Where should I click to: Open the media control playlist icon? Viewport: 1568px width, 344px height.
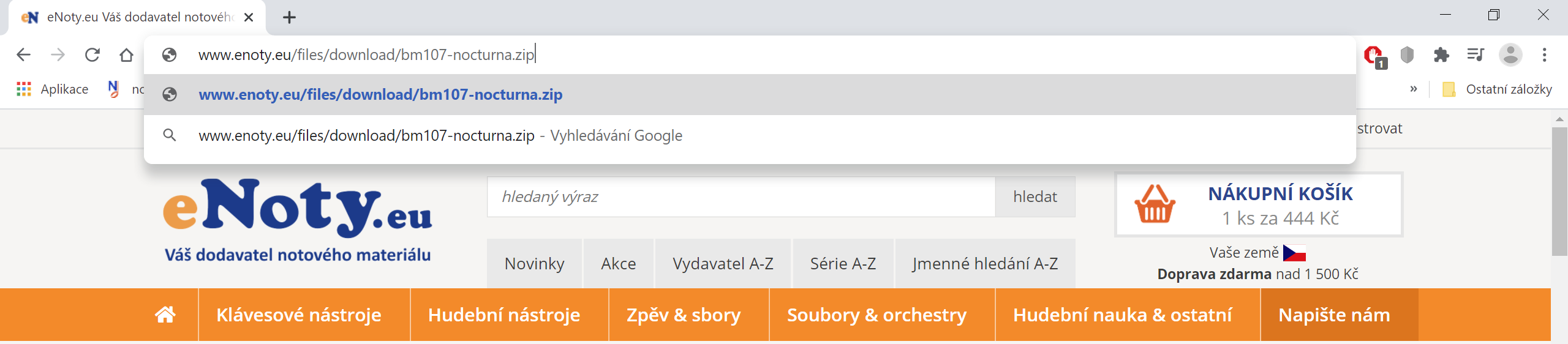(1476, 55)
